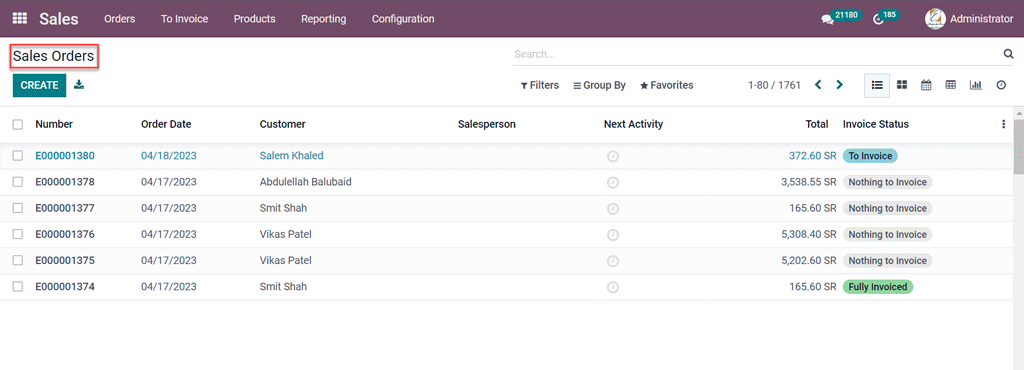Open the activities clock icon
Image resolution: width=1024 pixels, height=370 pixels.
pos(878,20)
